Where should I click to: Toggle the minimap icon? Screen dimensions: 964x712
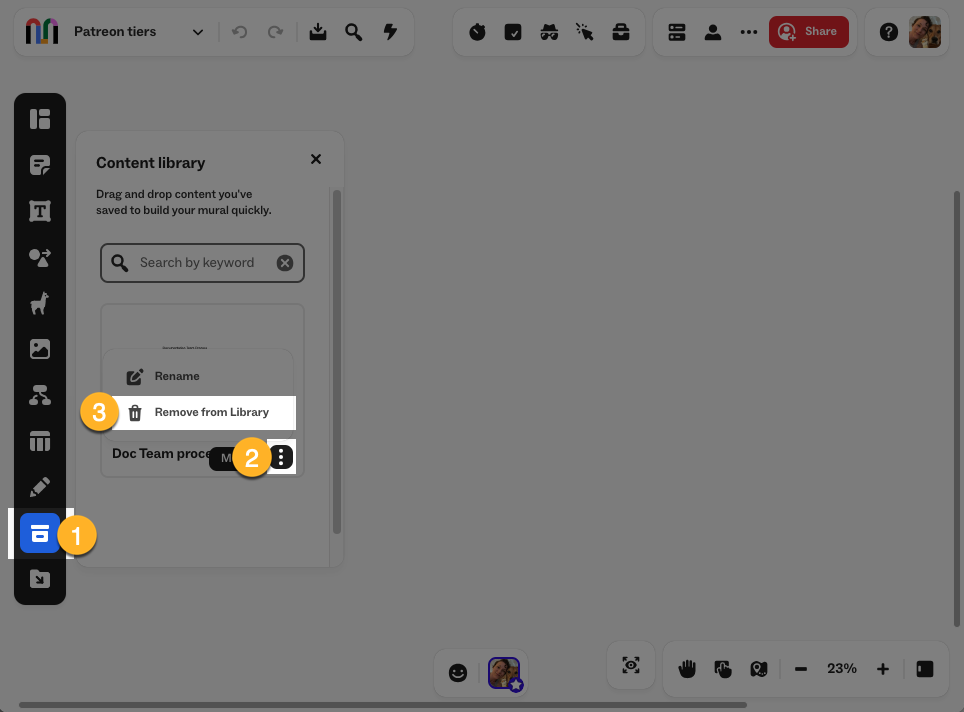pyautogui.click(x=759, y=669)
